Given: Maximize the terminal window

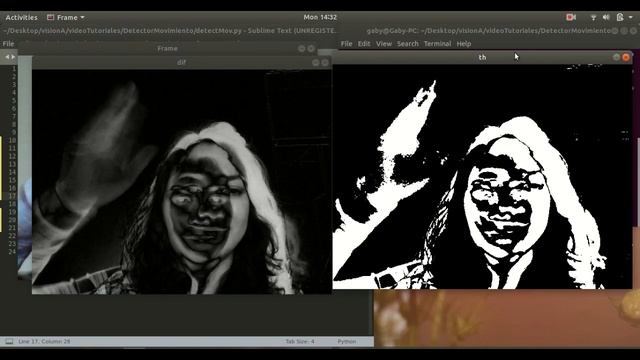Looking at the screenshot, I should pos(624,31).
